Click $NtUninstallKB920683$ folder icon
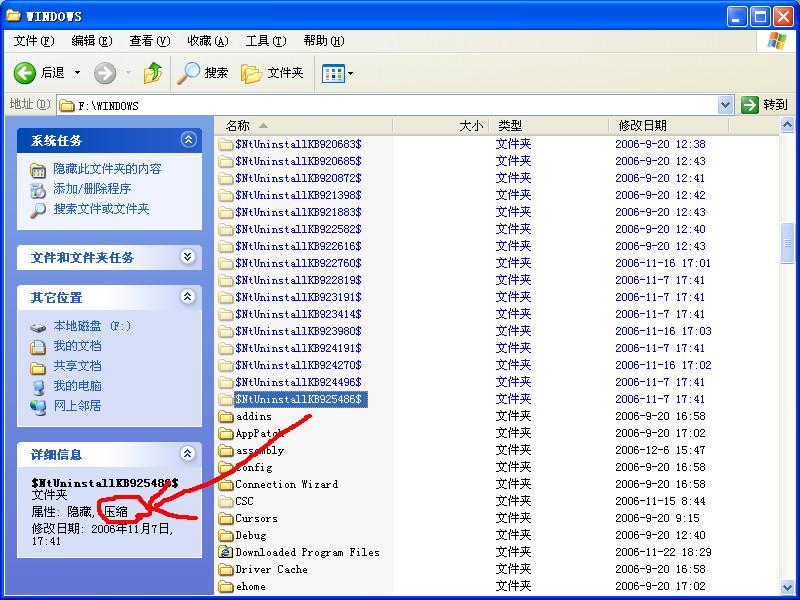This screenshot has width=800, height=600. click(x=226, y=144)
